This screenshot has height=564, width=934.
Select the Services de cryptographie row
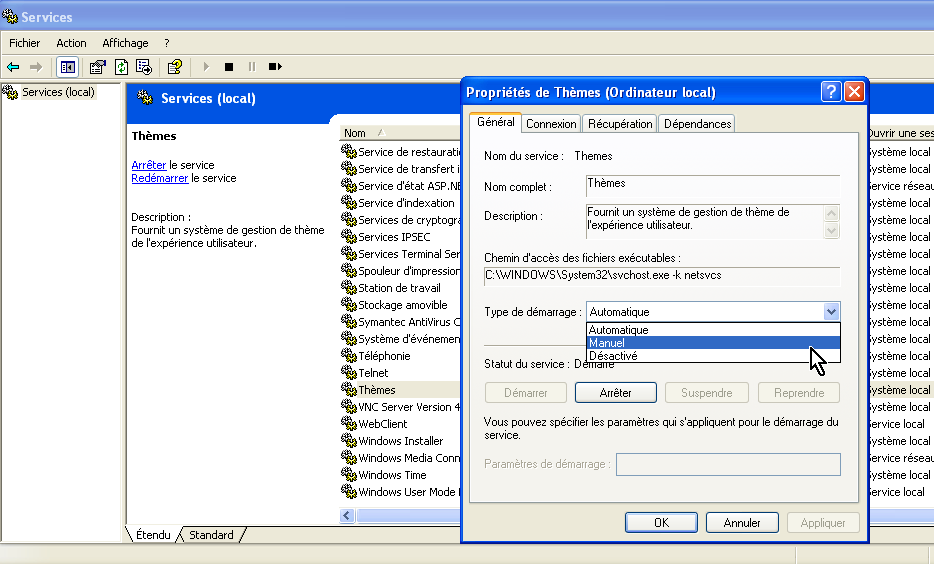coord(400,220)
